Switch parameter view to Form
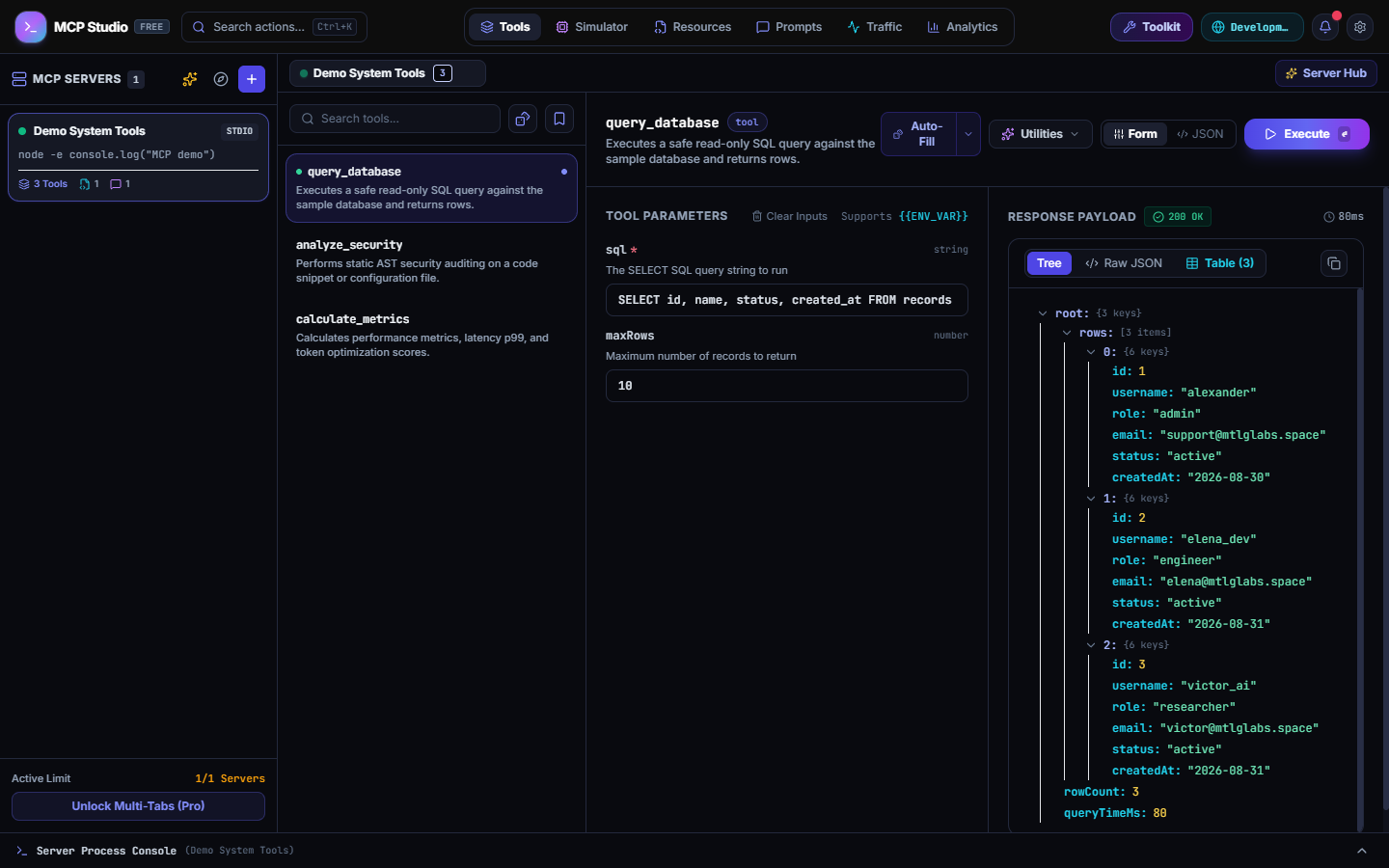The image size is (1389, 868). [x=1135, y=134]
